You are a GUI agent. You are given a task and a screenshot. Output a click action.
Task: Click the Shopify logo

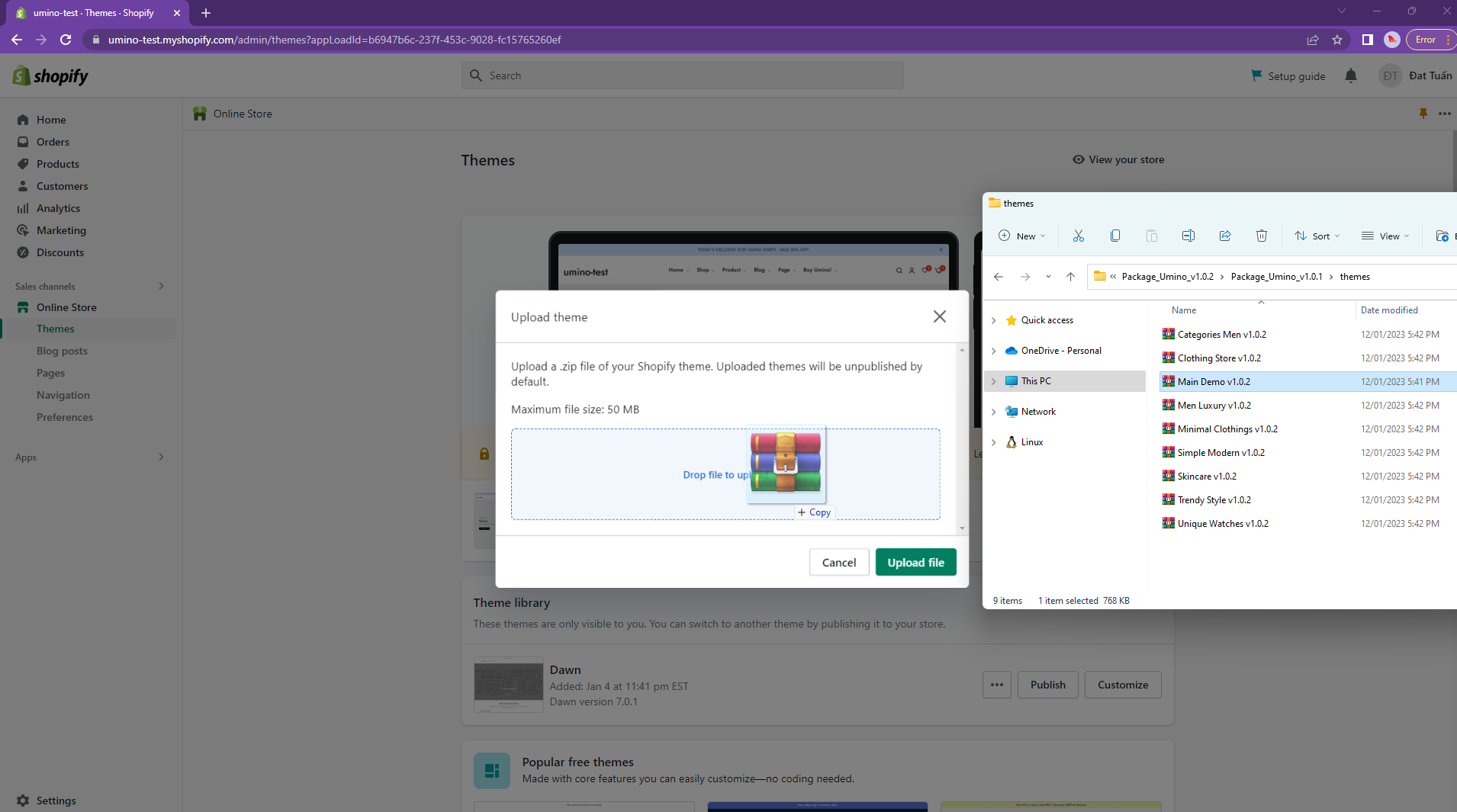point(50,75)
